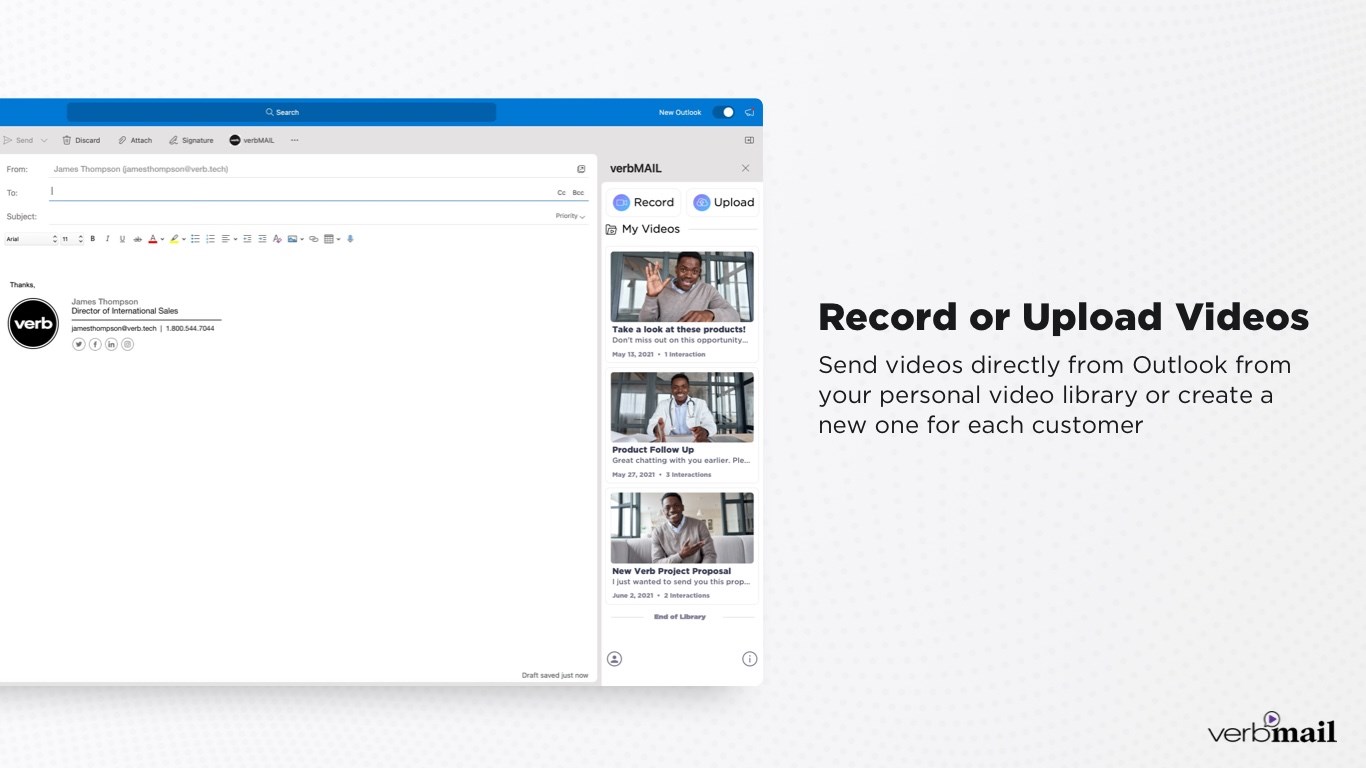This screenshot has height=768, width=1366.
Task: Toggle Bold formatting
Action: [x=93, y=239]
